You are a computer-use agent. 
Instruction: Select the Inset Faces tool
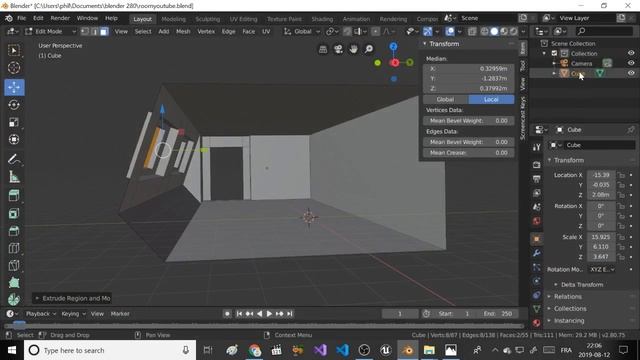coord(14,213)
